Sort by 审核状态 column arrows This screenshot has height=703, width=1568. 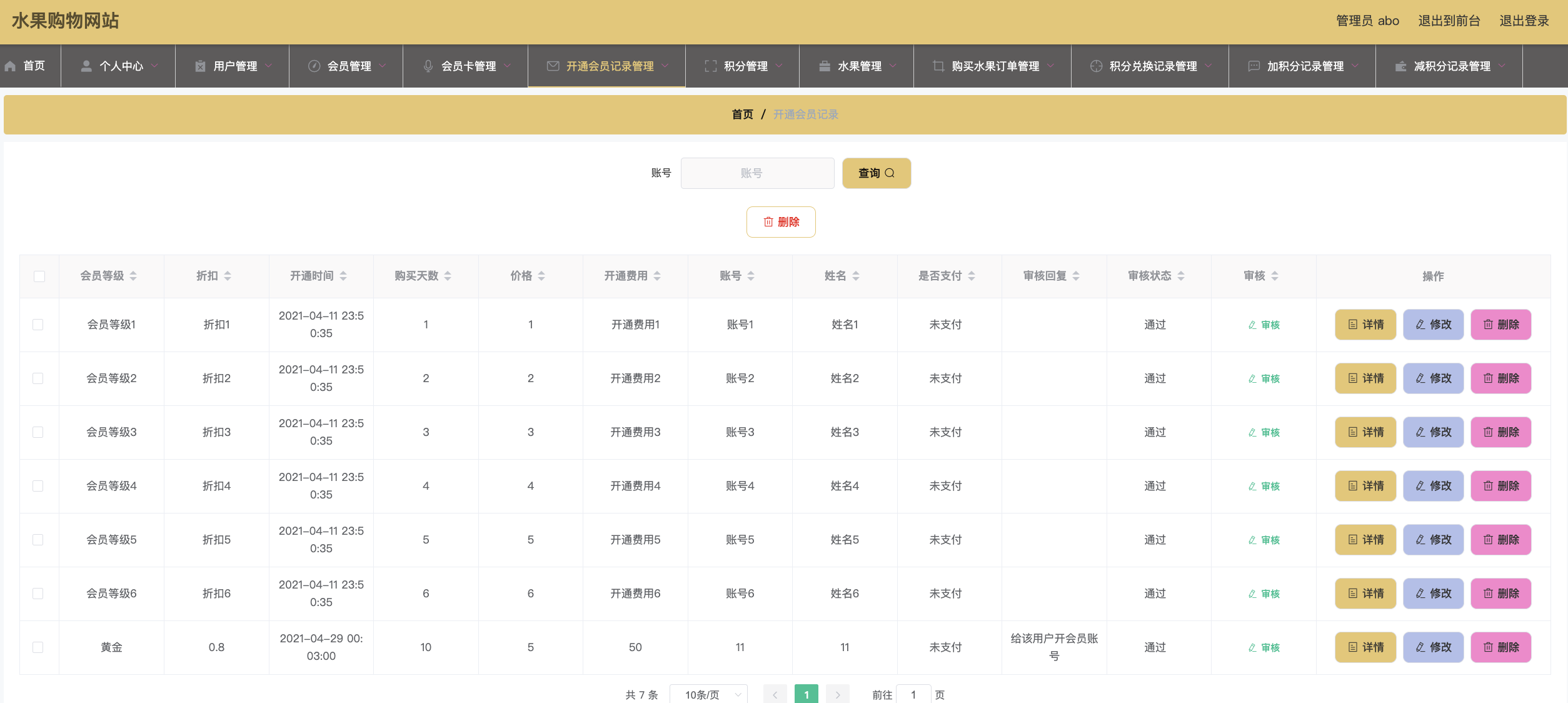[x=1181, y=276]
